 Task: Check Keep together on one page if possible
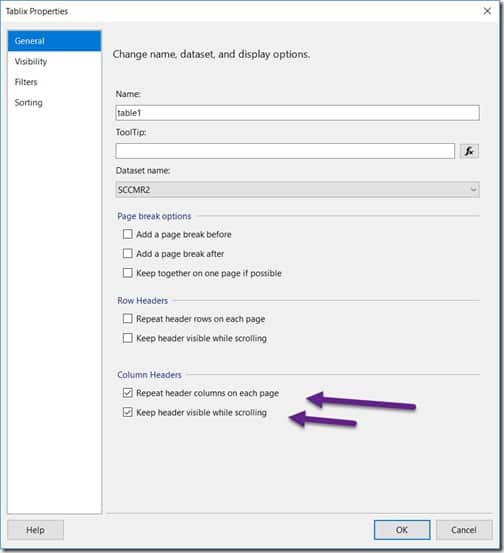128,273
